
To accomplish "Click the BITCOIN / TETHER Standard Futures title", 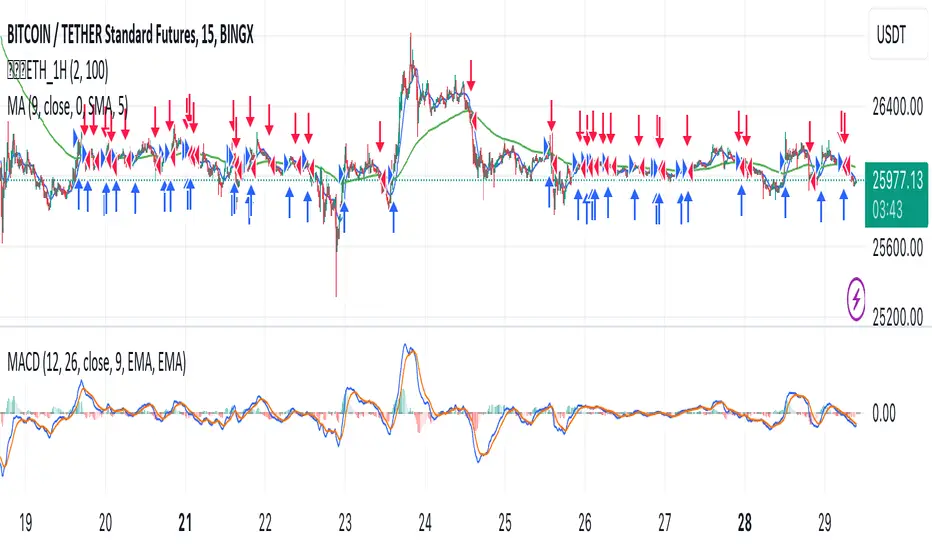I will click(x=130, y=36).
